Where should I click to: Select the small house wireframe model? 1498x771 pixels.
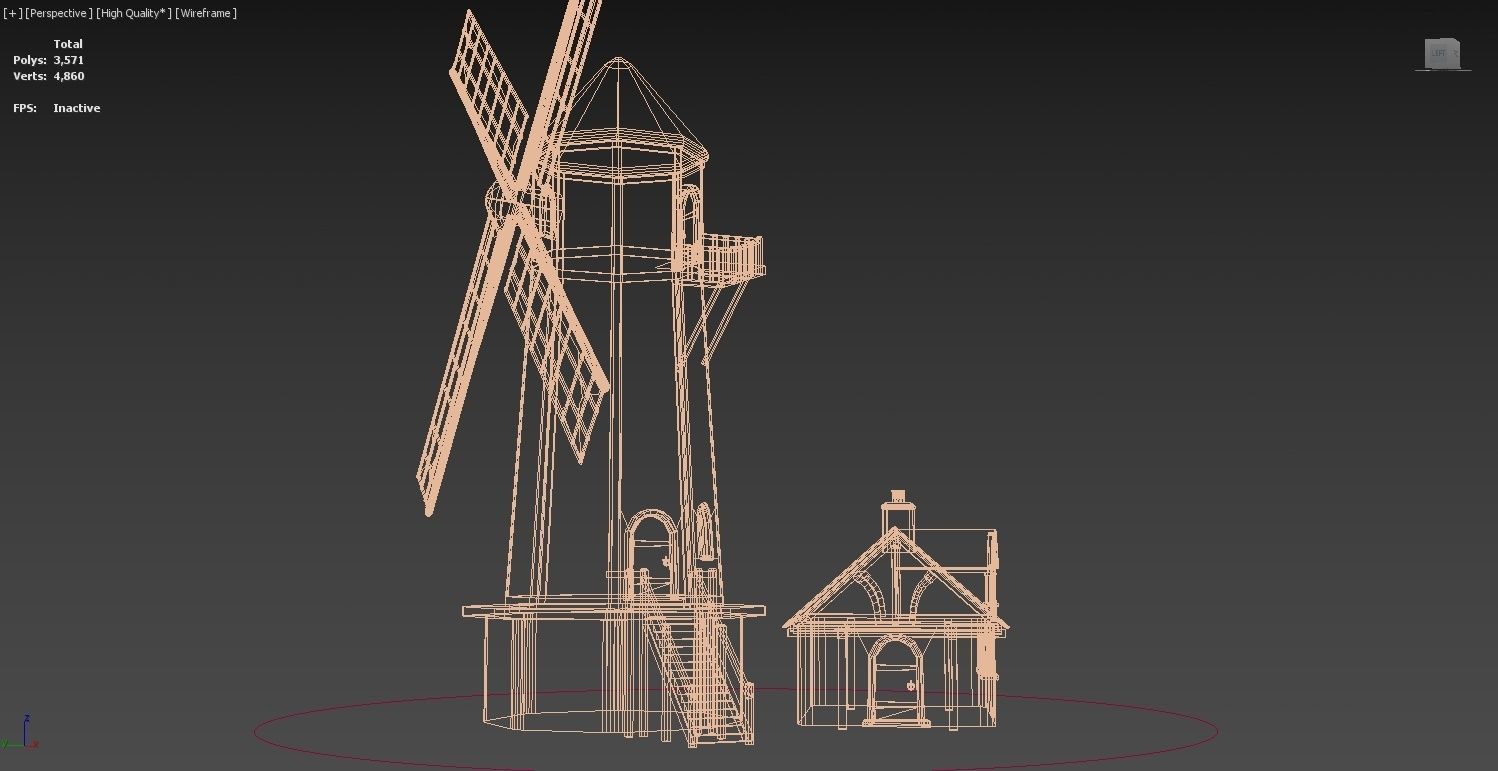(x=896, y=612)
